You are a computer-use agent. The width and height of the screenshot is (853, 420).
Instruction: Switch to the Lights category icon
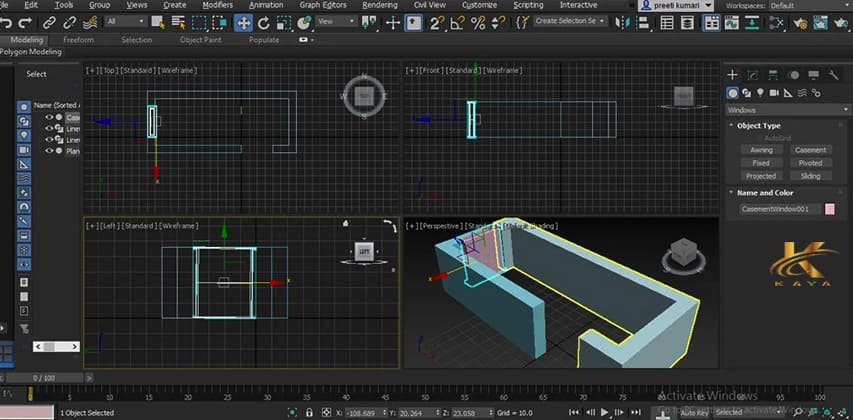click(x=761, y=93)
